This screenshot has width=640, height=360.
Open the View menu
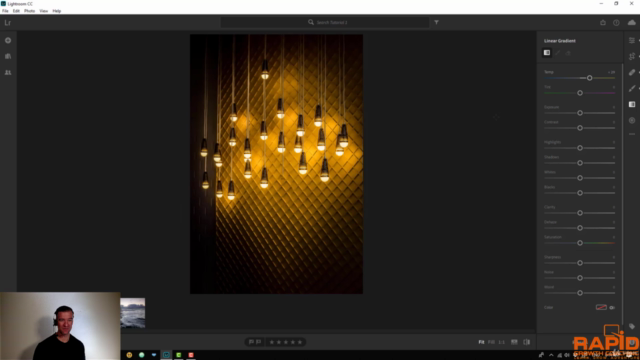click(44, 11)
